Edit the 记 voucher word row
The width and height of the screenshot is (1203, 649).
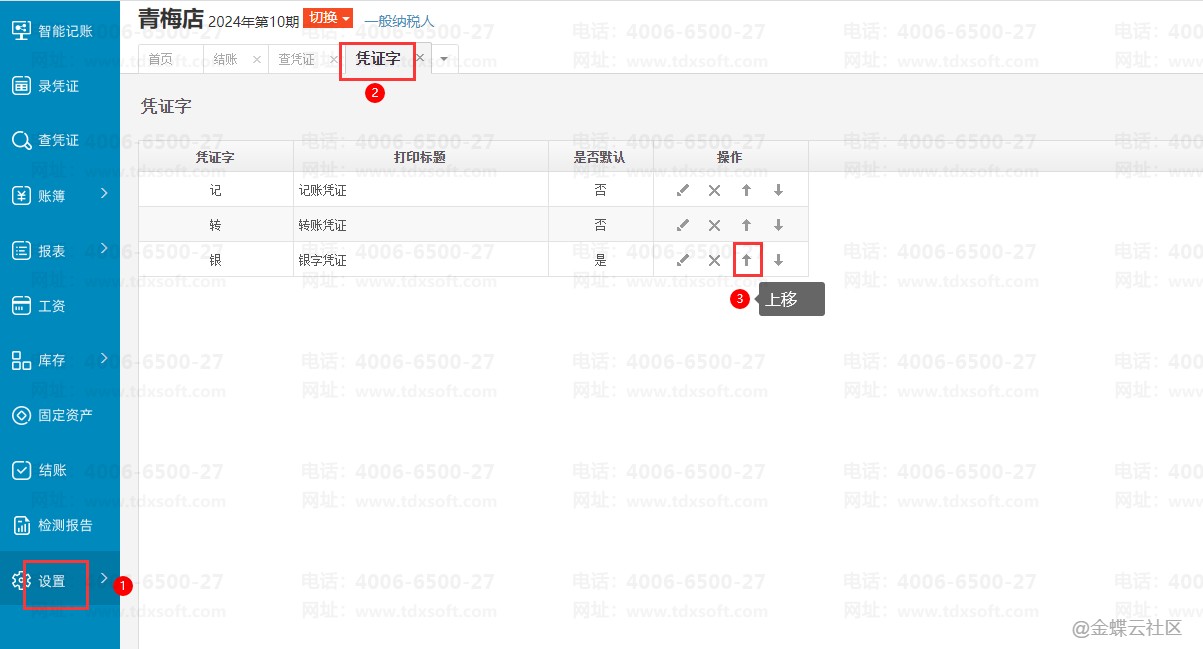tap(683, 190)
